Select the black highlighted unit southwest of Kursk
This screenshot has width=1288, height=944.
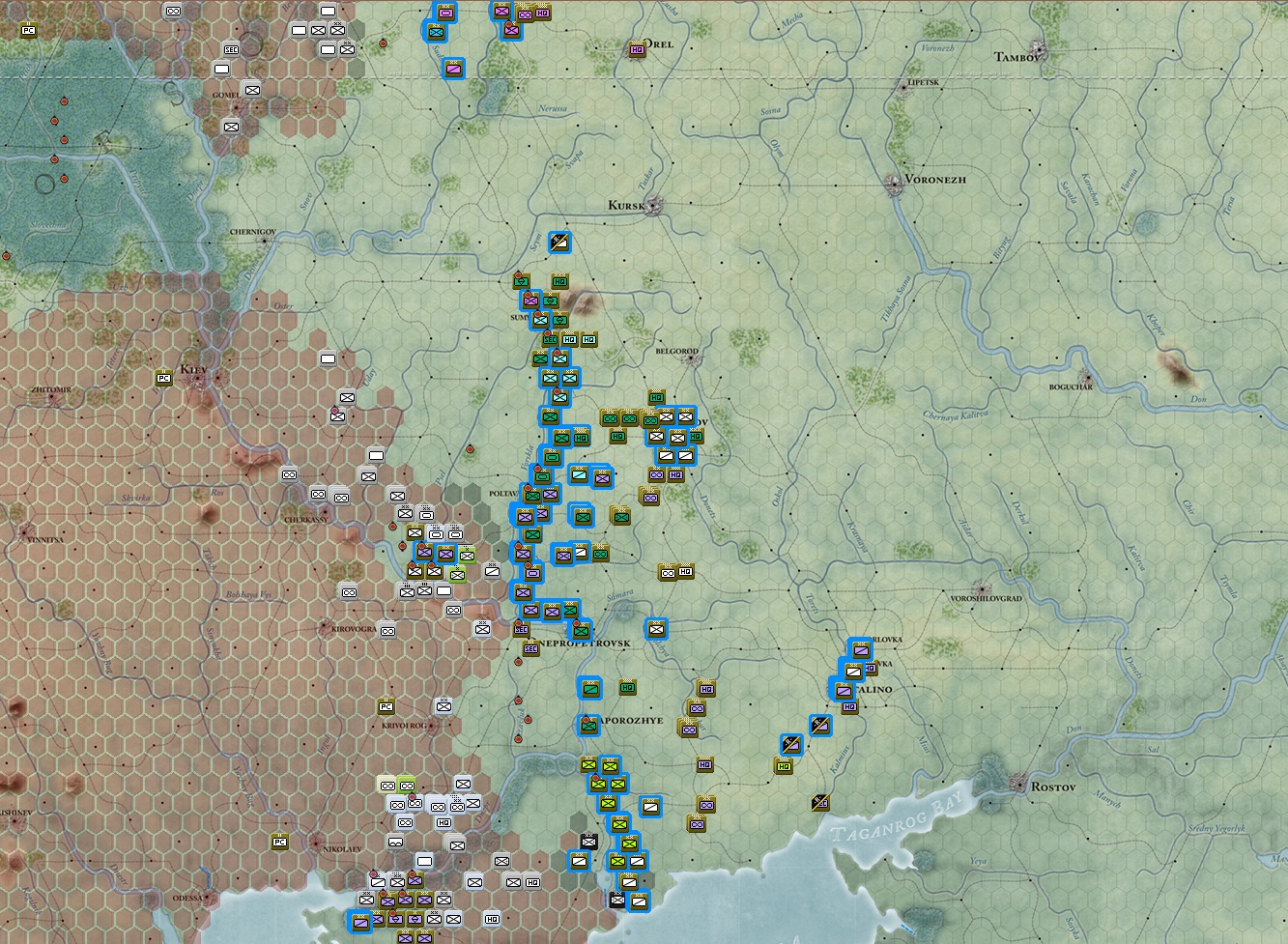(x=559, y=242)
